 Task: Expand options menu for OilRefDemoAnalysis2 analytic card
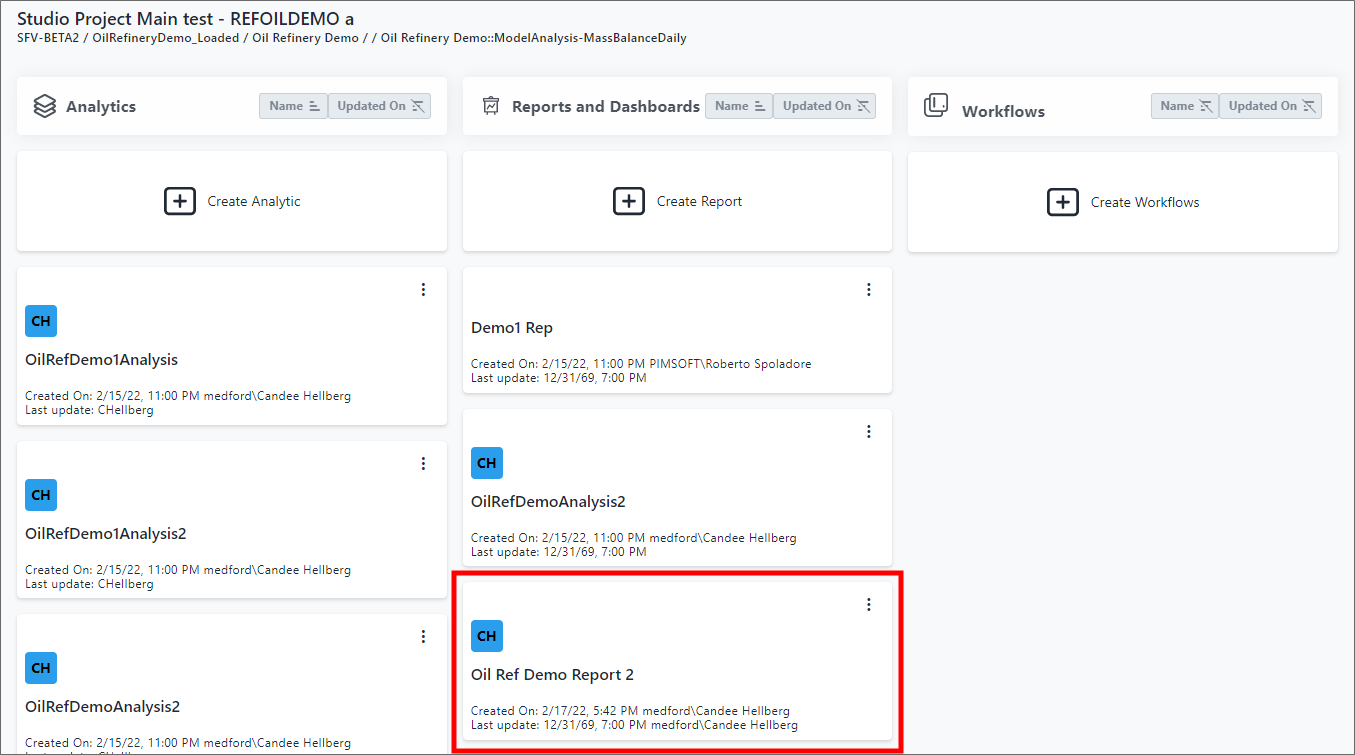pyautogui.click(x=423, y=637)
